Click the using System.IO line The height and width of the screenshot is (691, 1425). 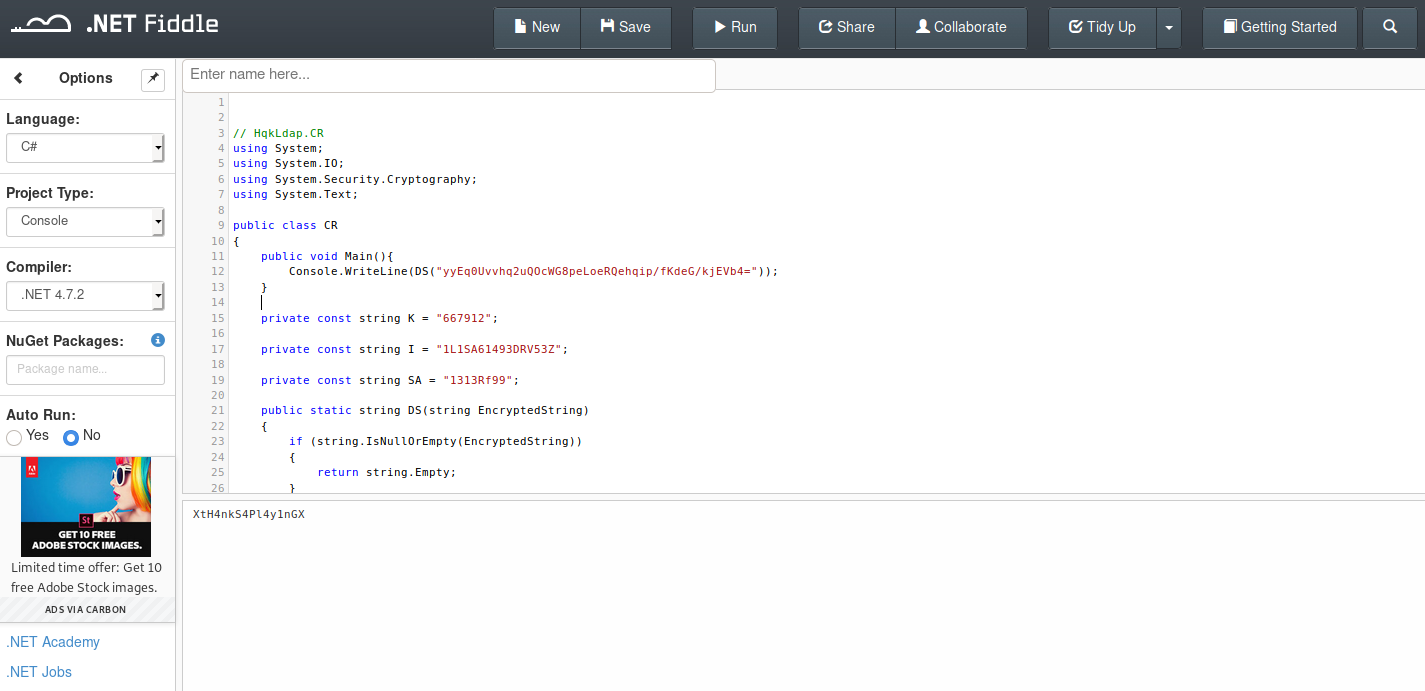288,163
